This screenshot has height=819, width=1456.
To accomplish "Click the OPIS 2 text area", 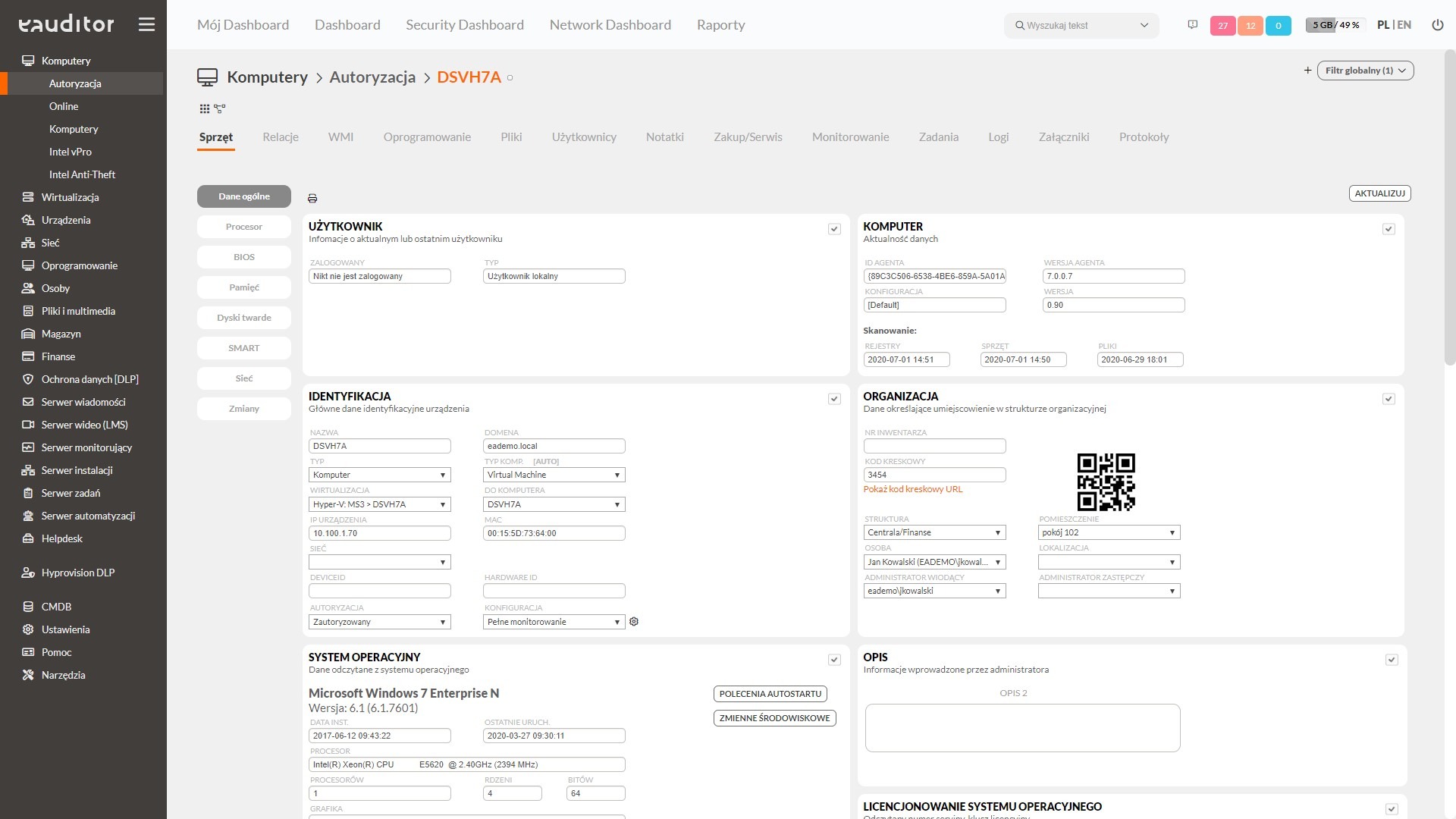I will click(1022, 728).
